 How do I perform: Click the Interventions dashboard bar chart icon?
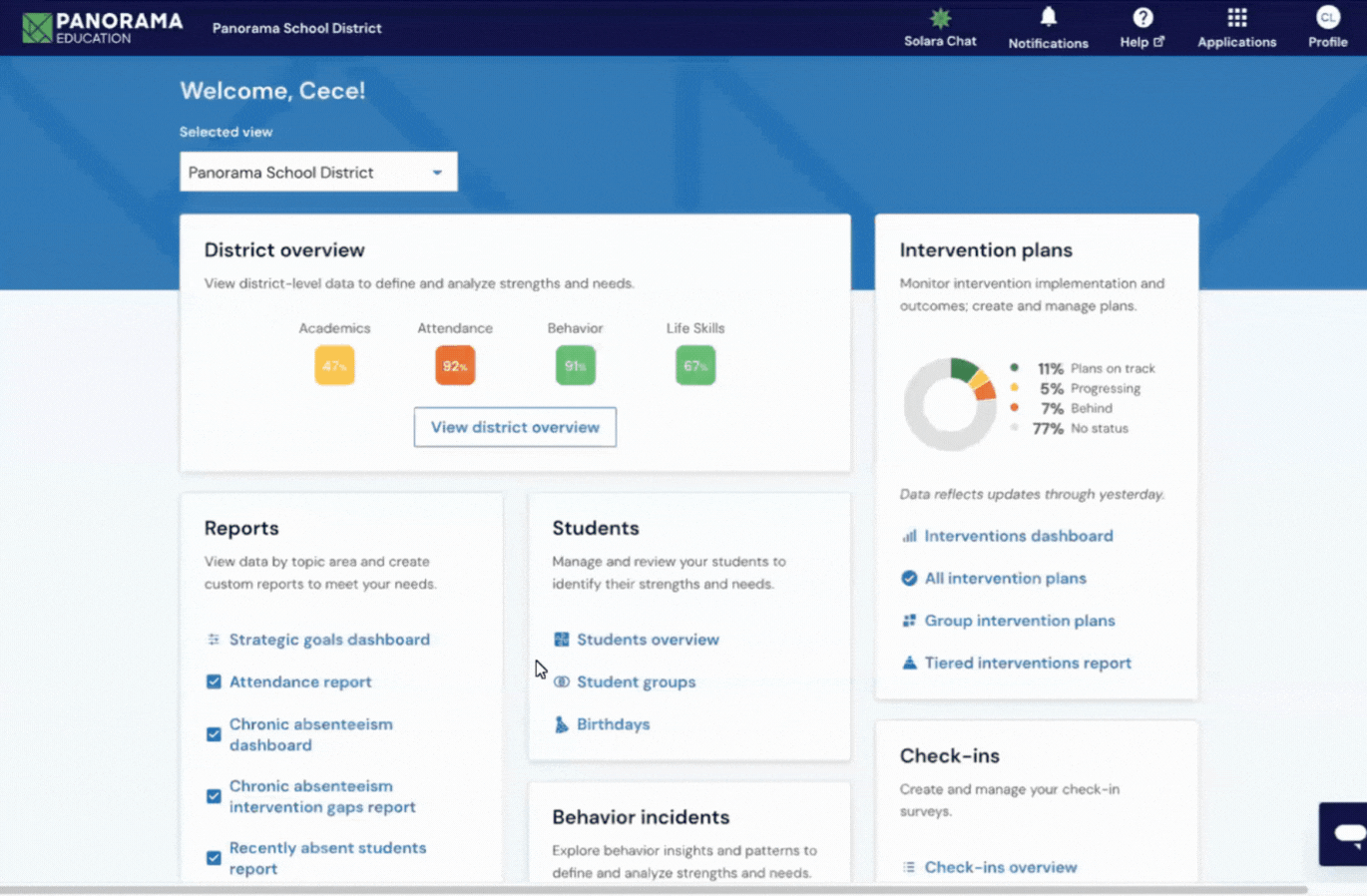pyautogui.click(x=909, y=536)
